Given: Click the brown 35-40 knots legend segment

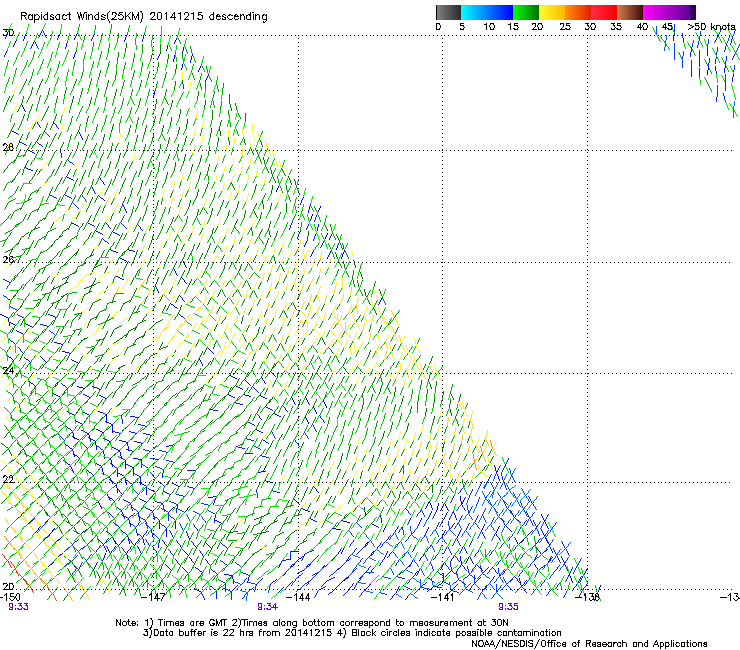Looking at the screenshot, I should (630, 12).
